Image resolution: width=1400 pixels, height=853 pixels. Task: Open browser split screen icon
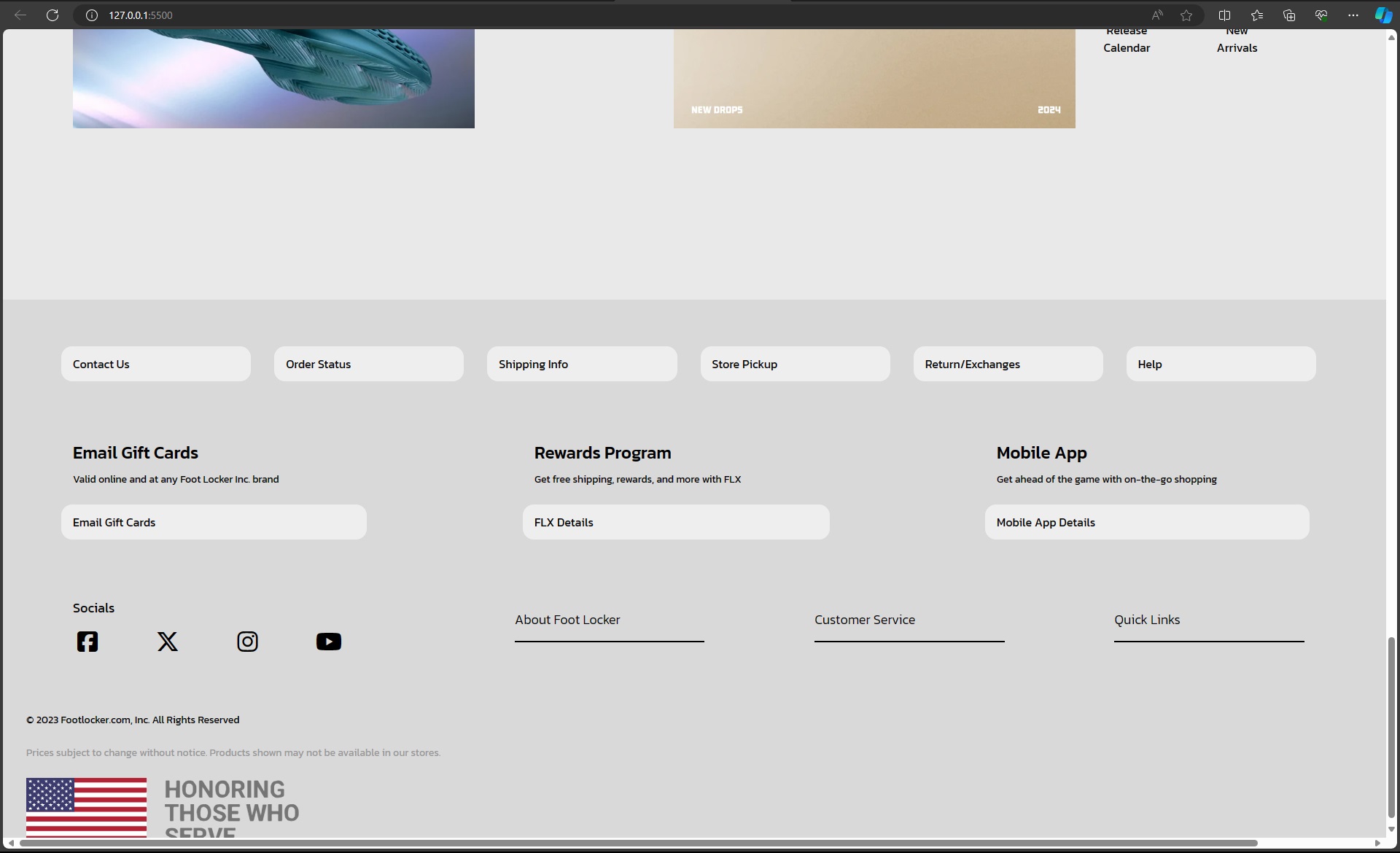[x=1224, y=15]
